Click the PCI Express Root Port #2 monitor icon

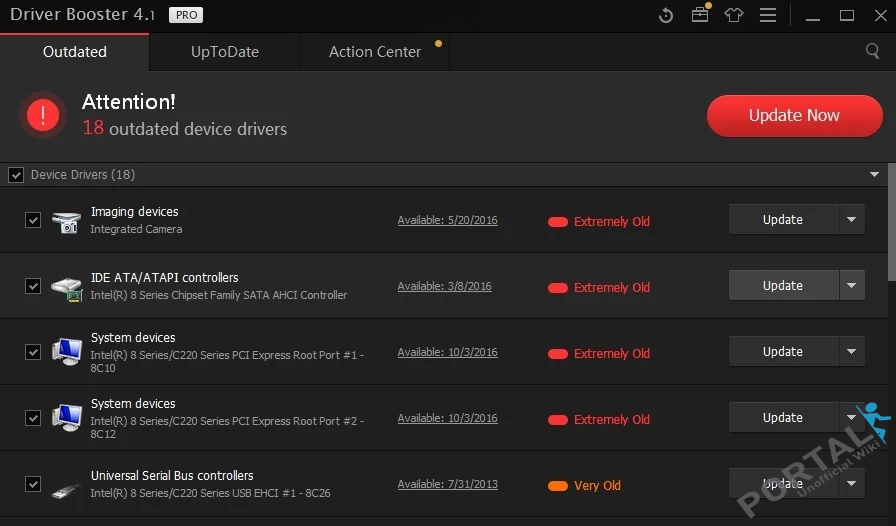point(67,417)
